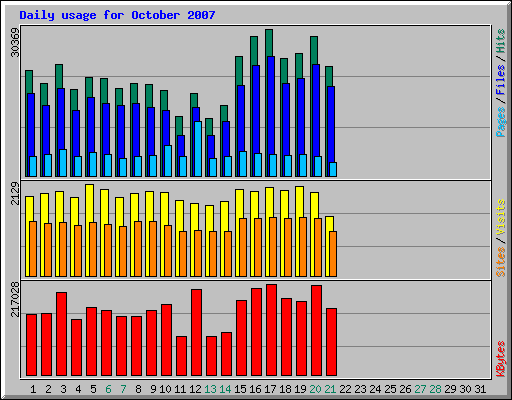Select the orange sites bar for day 21
The width and height of the screenshot is (512, 400).
click(x=333, y=254)
